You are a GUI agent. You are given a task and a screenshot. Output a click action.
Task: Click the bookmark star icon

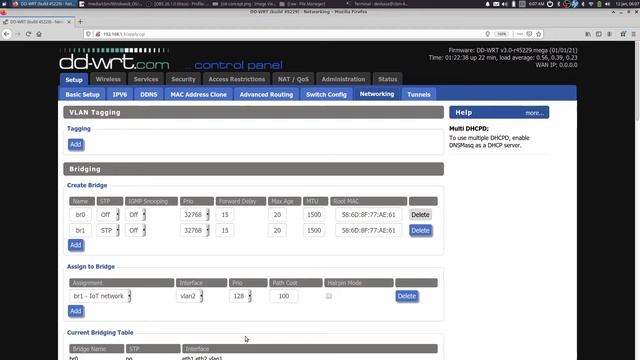(539, 34)
